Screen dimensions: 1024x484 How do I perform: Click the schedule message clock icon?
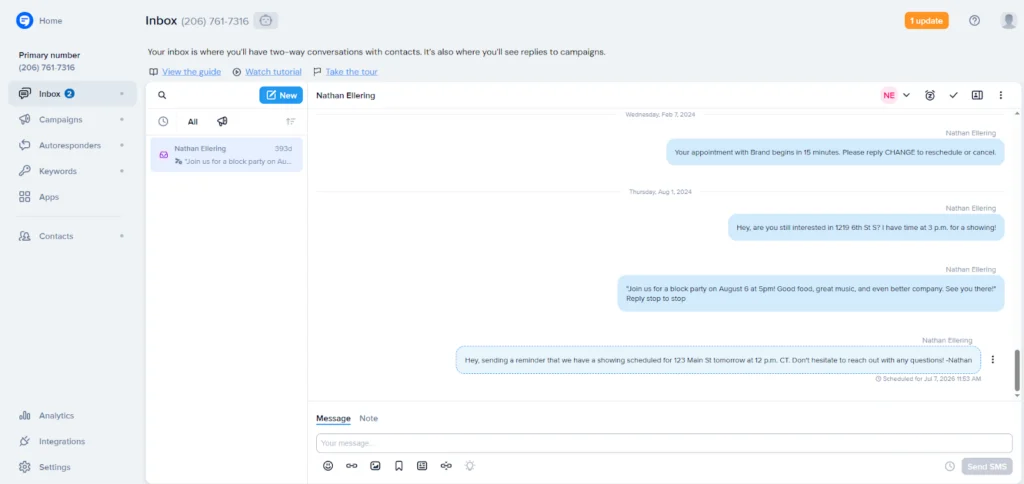tap(949, 466)
